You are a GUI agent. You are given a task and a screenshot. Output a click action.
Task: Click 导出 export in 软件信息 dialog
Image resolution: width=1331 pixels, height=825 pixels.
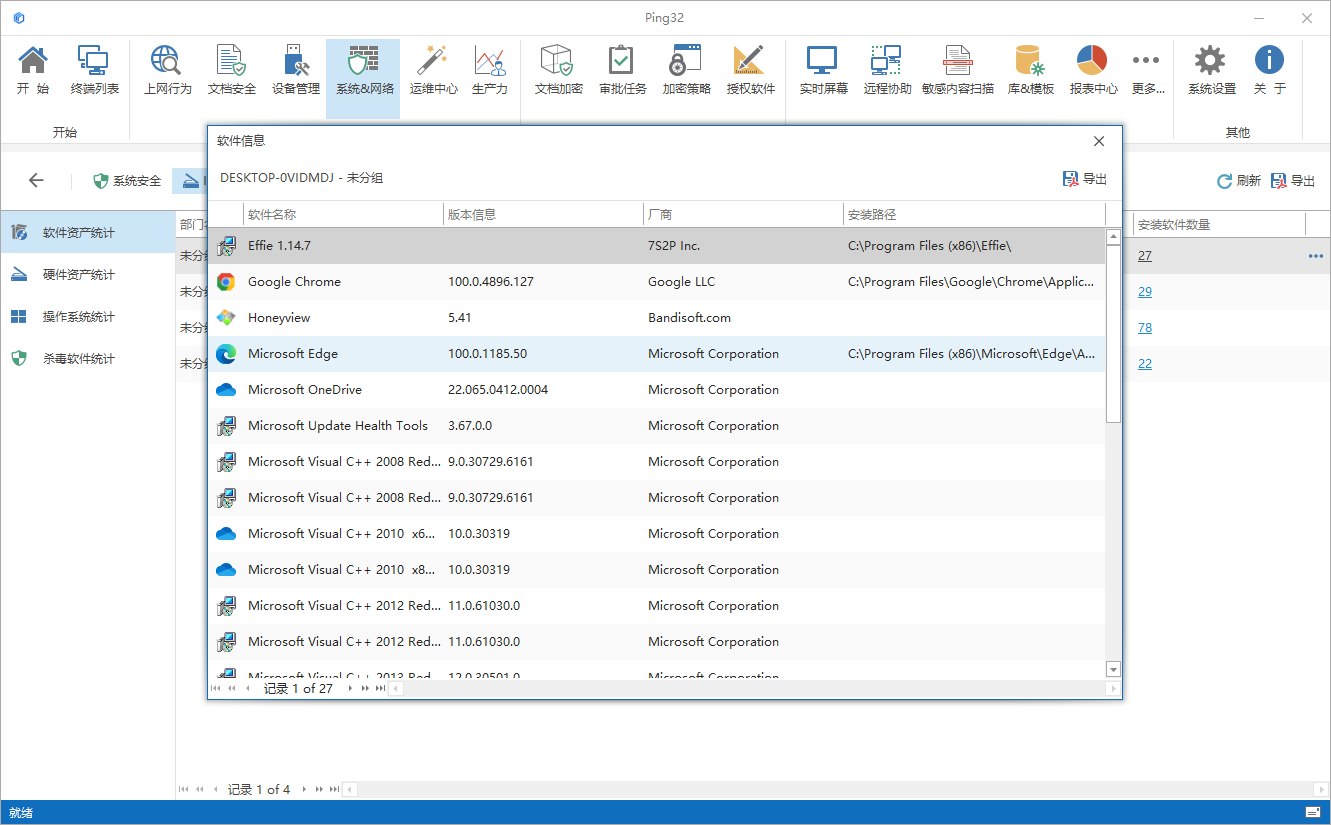click(1085, 179)
